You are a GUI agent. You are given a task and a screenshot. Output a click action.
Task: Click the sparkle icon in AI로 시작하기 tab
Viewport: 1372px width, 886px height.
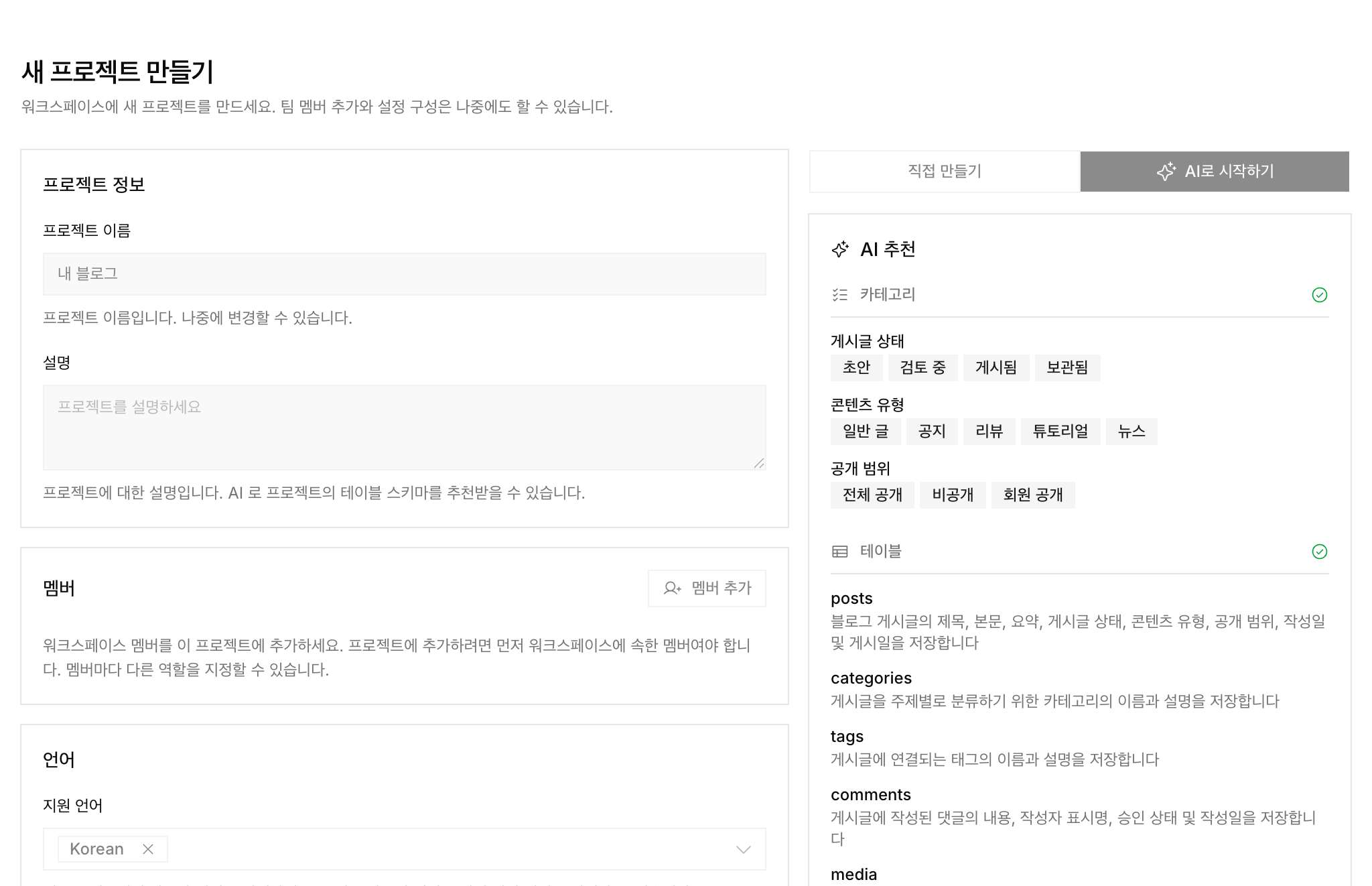(x=1166, y=172)
